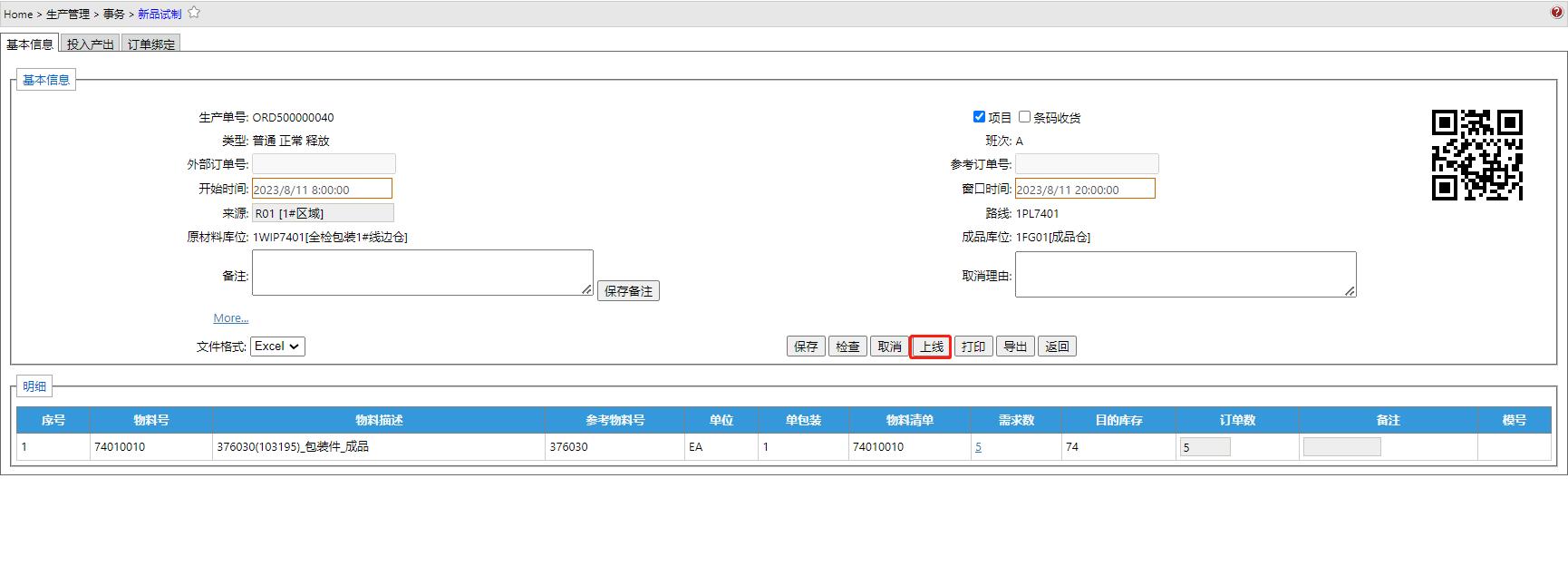Click 原材料库位 value 1WIP7401

coord(330,238)
